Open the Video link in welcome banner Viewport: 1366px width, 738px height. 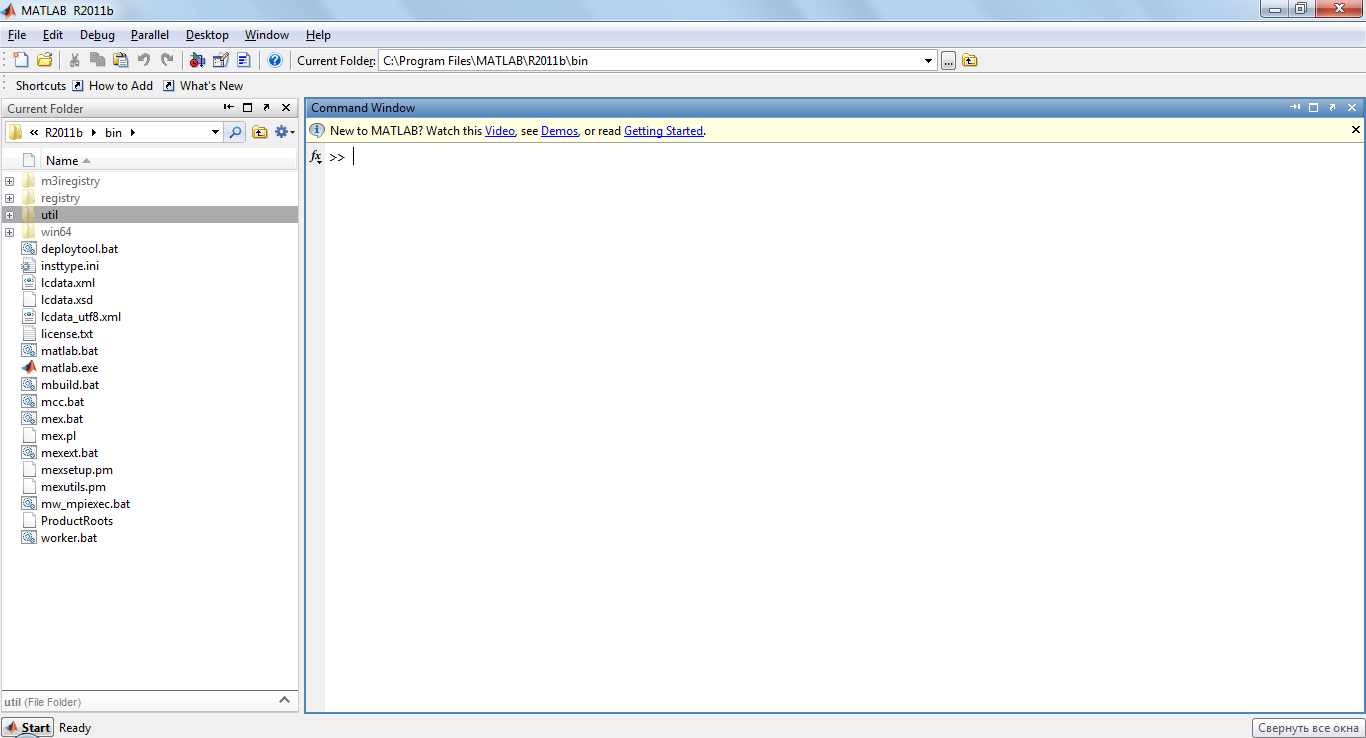[x=500, y=131]
